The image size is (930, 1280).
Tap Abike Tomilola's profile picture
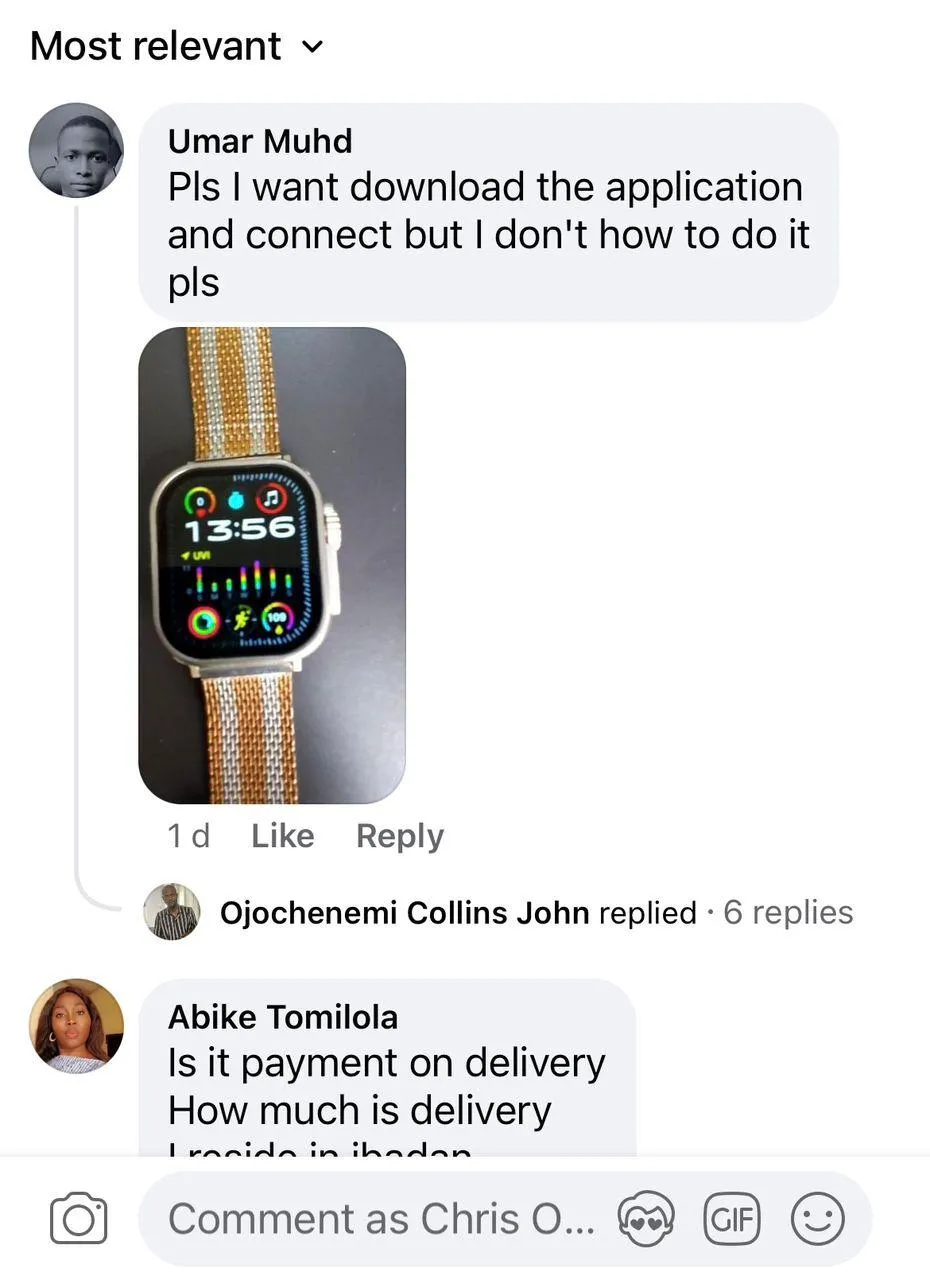(76, 1026)
